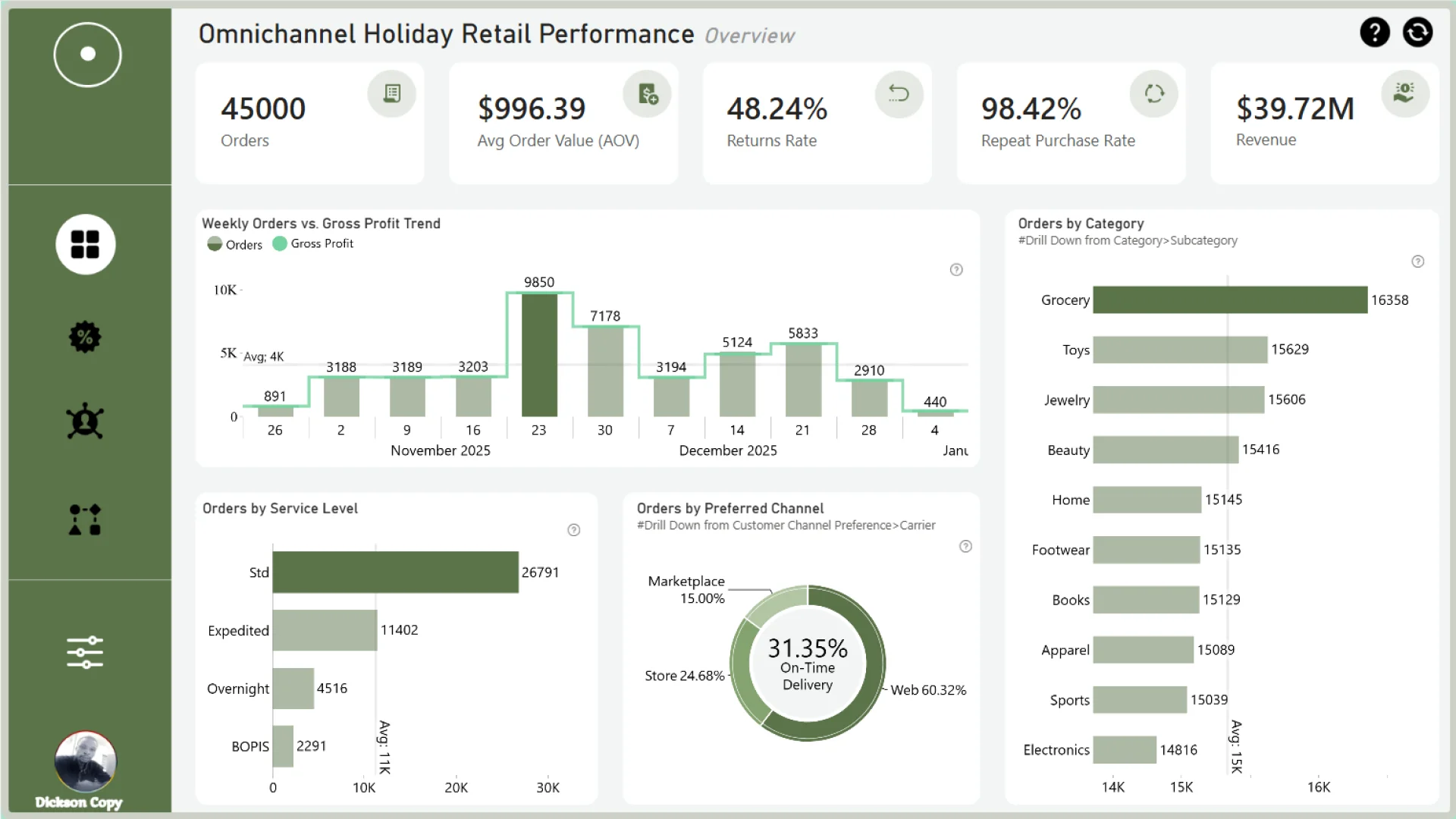Click the Repeat Purchase Rate cycle icon

(1153, 93)
